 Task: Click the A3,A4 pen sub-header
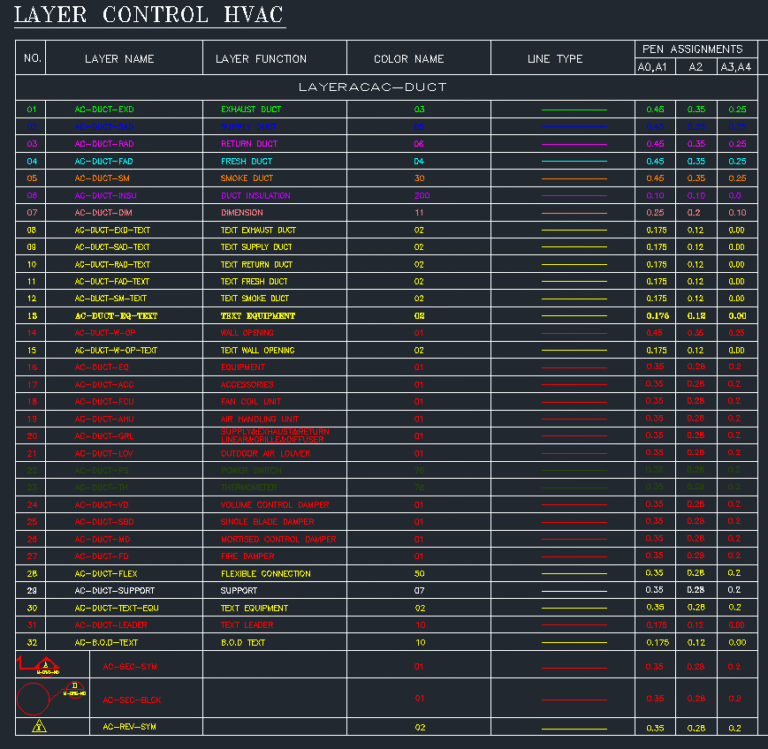click(736, 67)
